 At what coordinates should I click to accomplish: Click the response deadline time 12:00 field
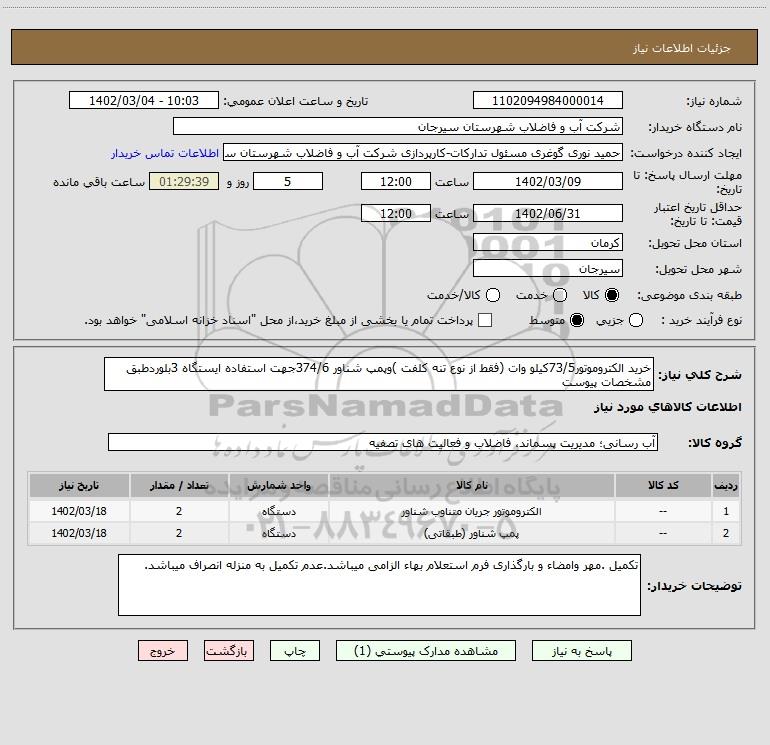pyautogui.click(x=396, y=181)
